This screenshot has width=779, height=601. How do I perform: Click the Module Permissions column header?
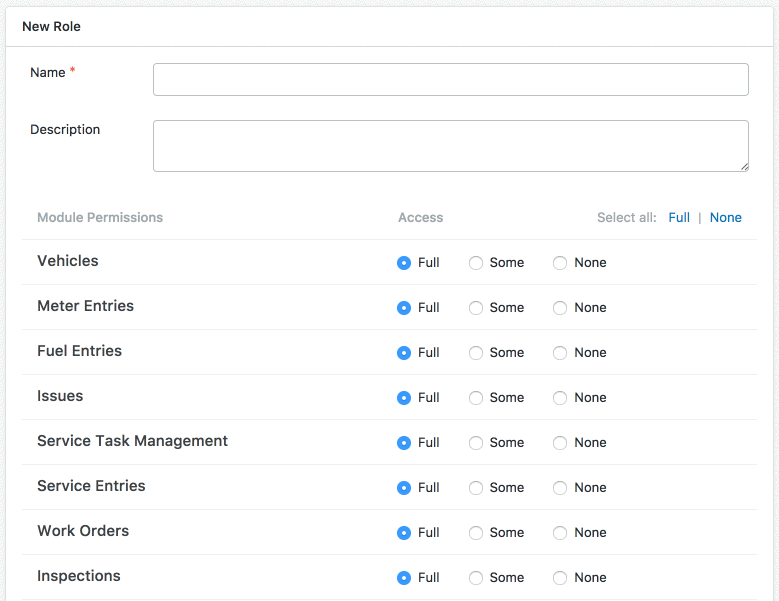coord(100,218)
